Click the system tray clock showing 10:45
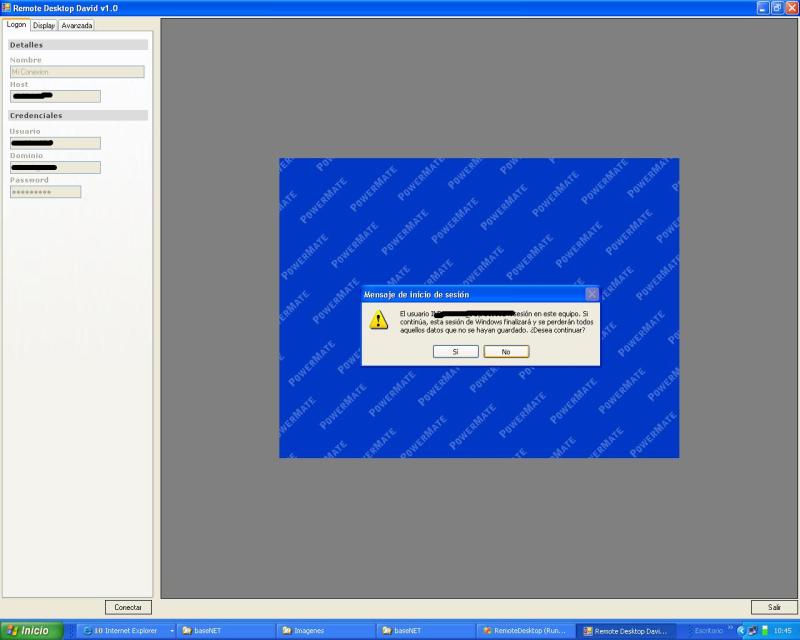800x640 pixels. coord(783,631)
